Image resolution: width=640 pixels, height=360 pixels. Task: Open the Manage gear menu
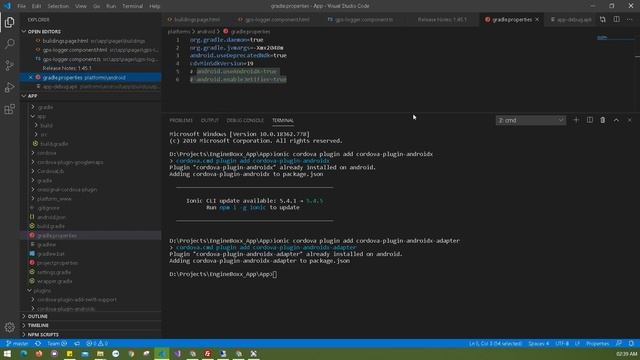(x=9, y=327)
